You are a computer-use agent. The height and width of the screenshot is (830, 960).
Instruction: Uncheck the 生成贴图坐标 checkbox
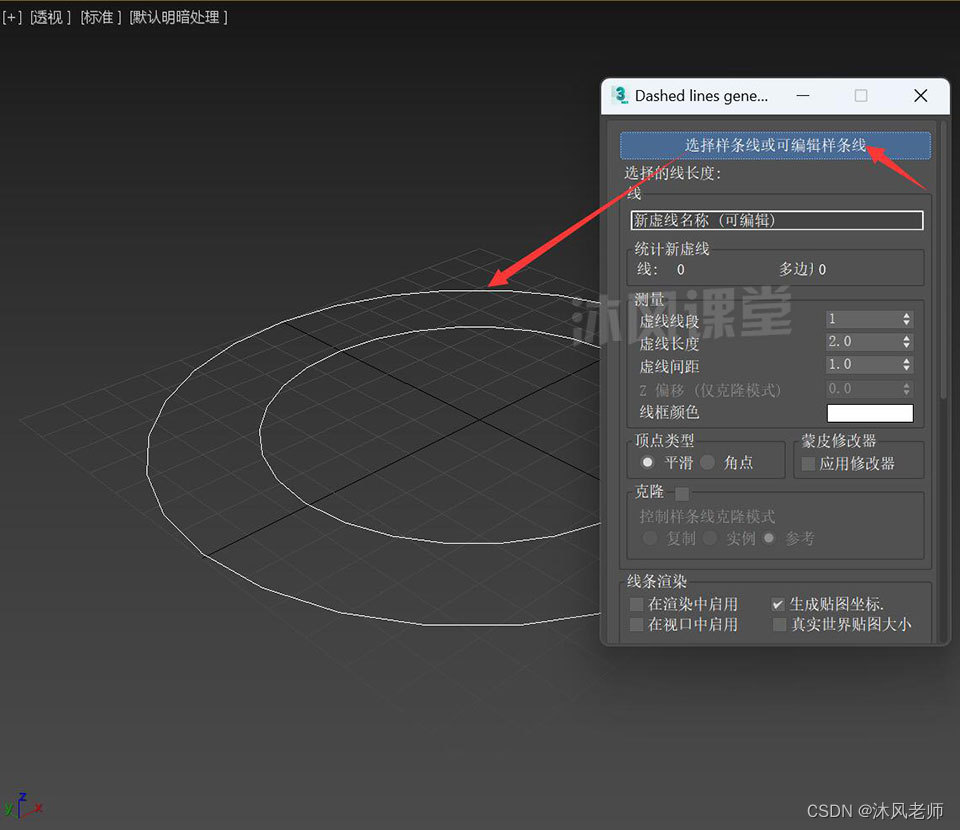click(778, 605)
